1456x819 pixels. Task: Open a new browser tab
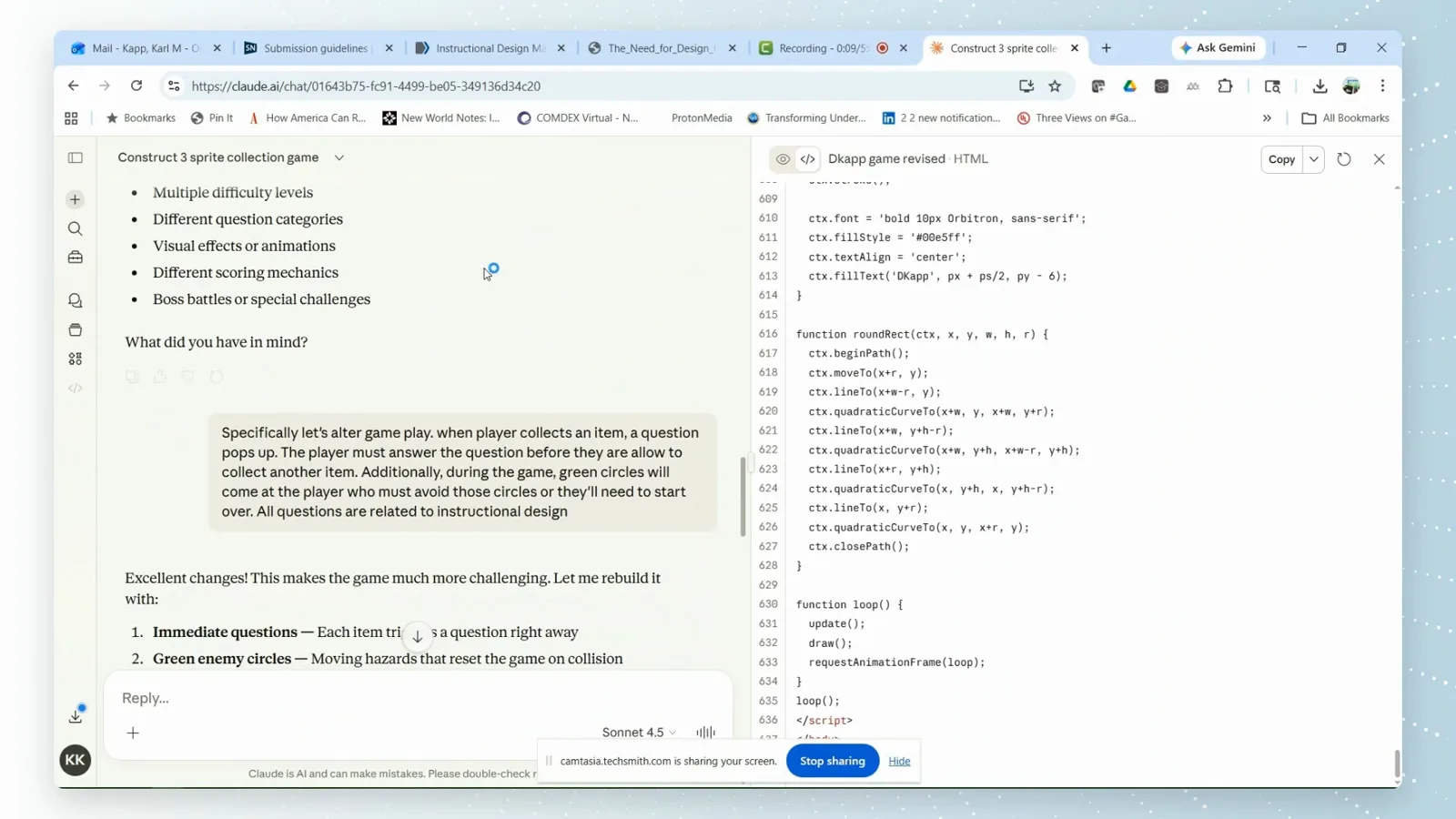(1107, 48)
